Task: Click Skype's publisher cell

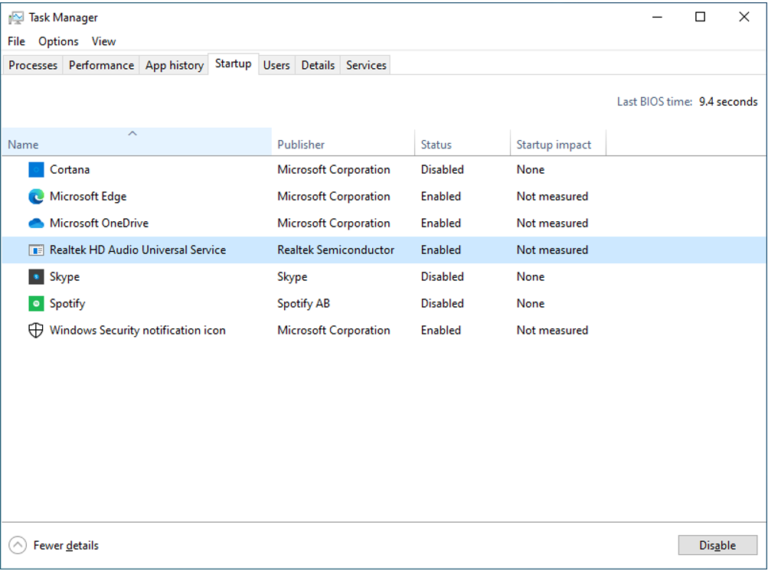Action: click(x=292, y=277)
